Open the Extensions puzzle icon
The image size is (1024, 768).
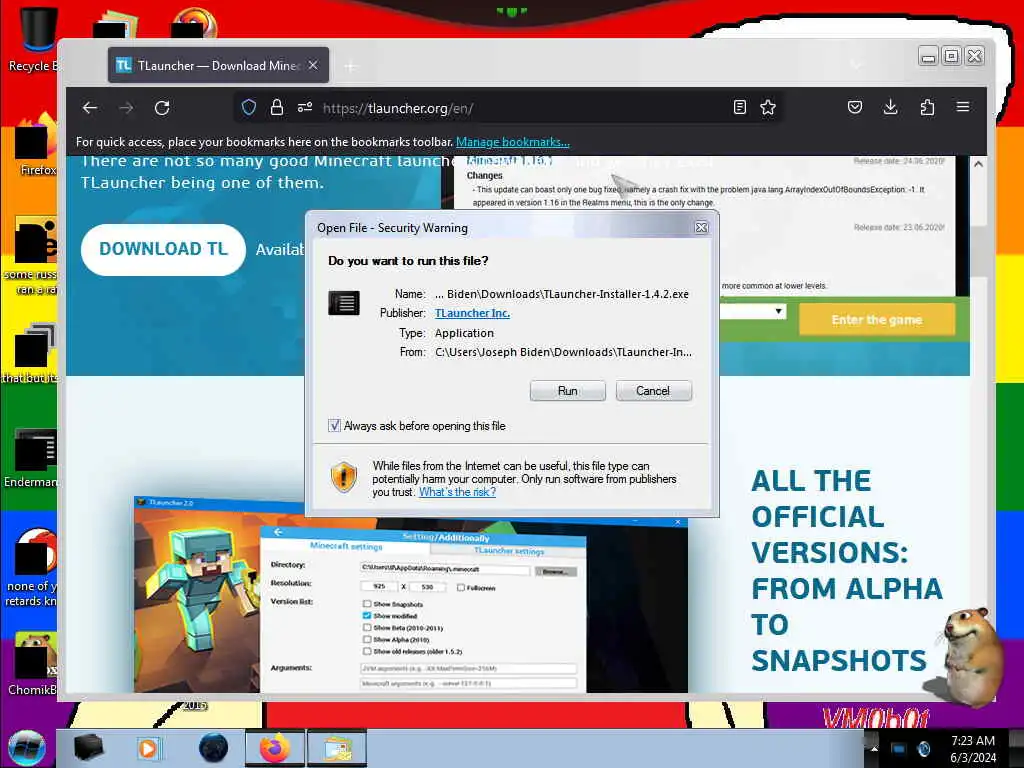[927, 107]
